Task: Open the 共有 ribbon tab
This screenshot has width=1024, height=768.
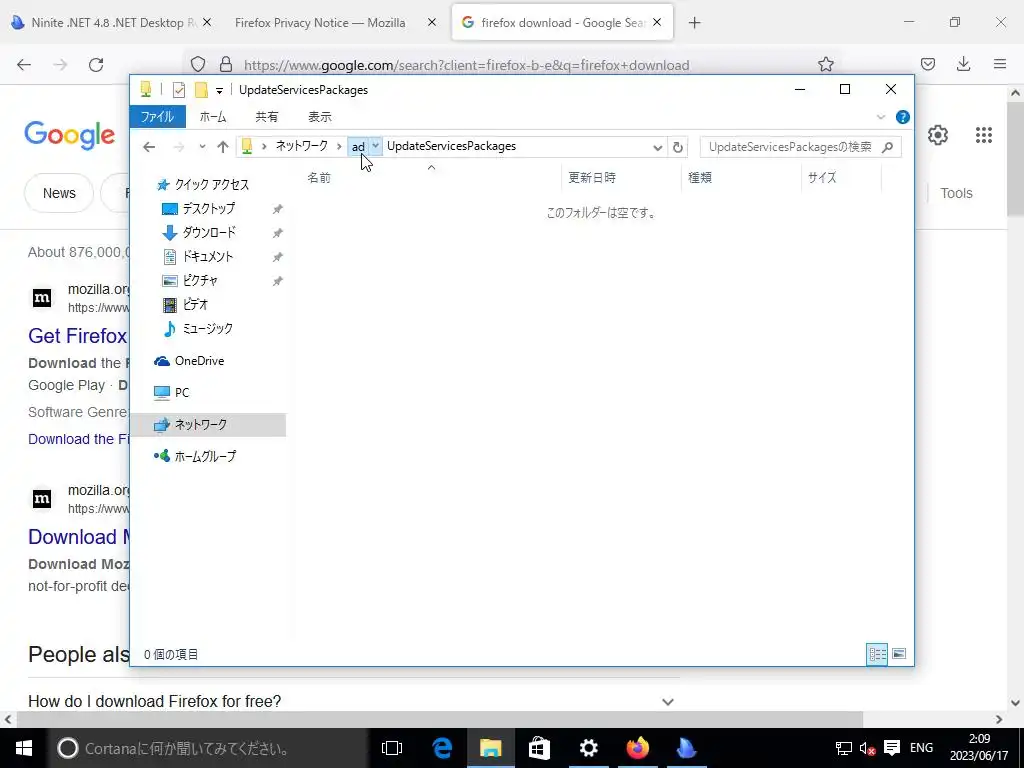Action: (266, 117)
